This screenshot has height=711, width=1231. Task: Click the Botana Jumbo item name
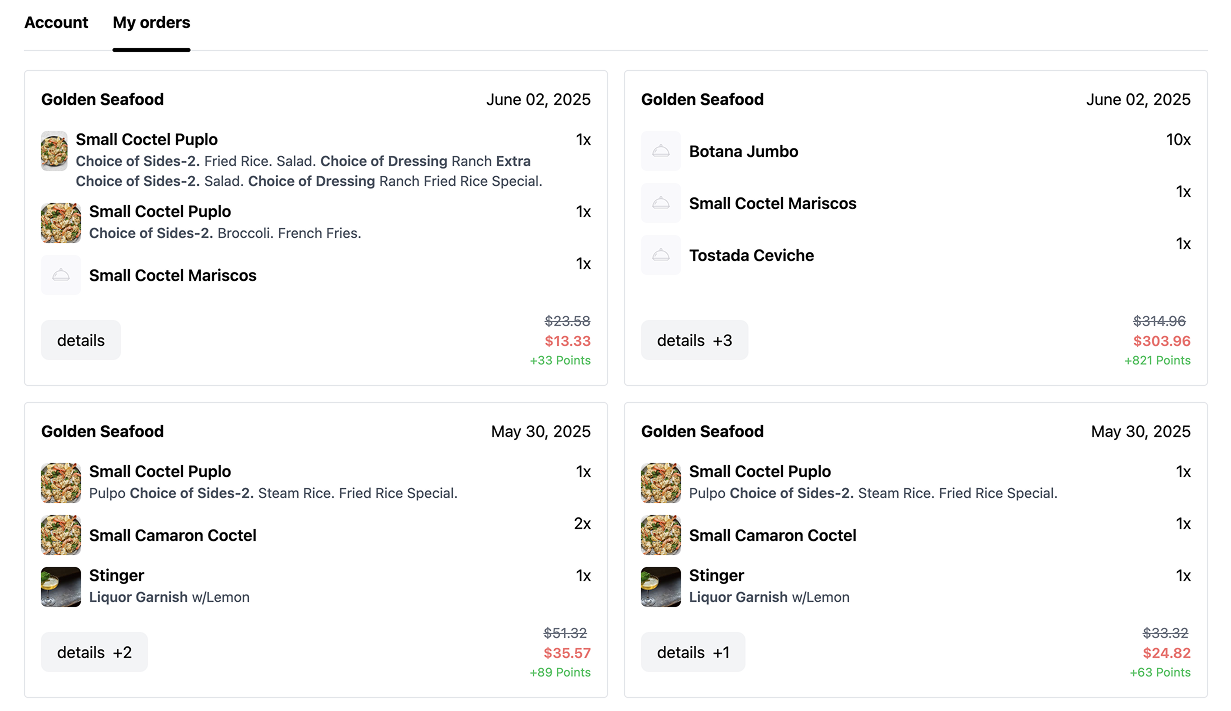[x=743, y=151]
